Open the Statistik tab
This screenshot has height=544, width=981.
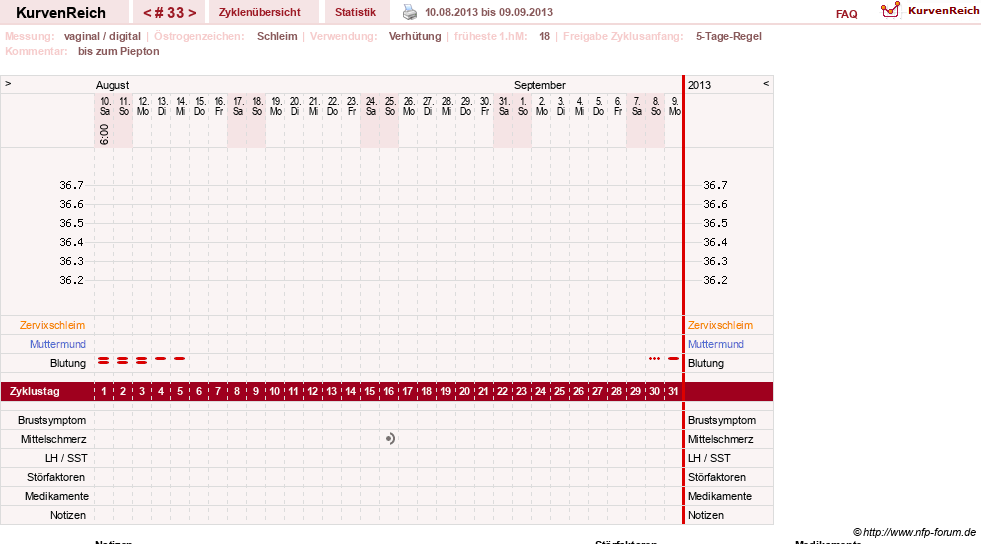pyautogui.click(x=355, y=12)
